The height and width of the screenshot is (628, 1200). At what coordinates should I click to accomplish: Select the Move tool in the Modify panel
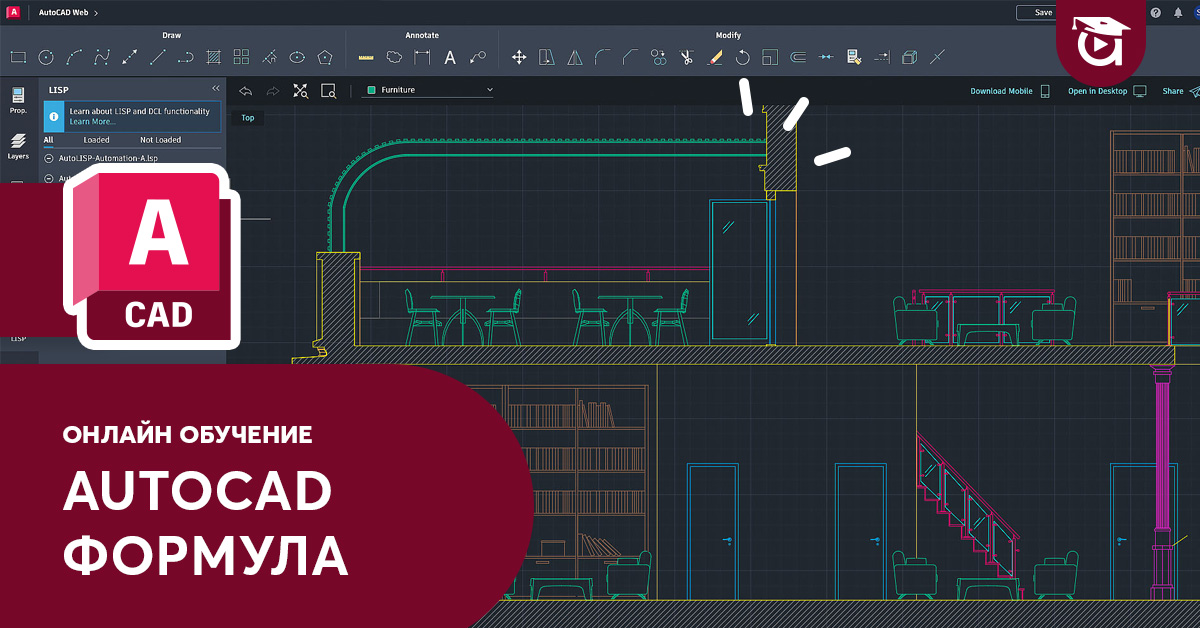pyautogui.click(x=519, y=57)
